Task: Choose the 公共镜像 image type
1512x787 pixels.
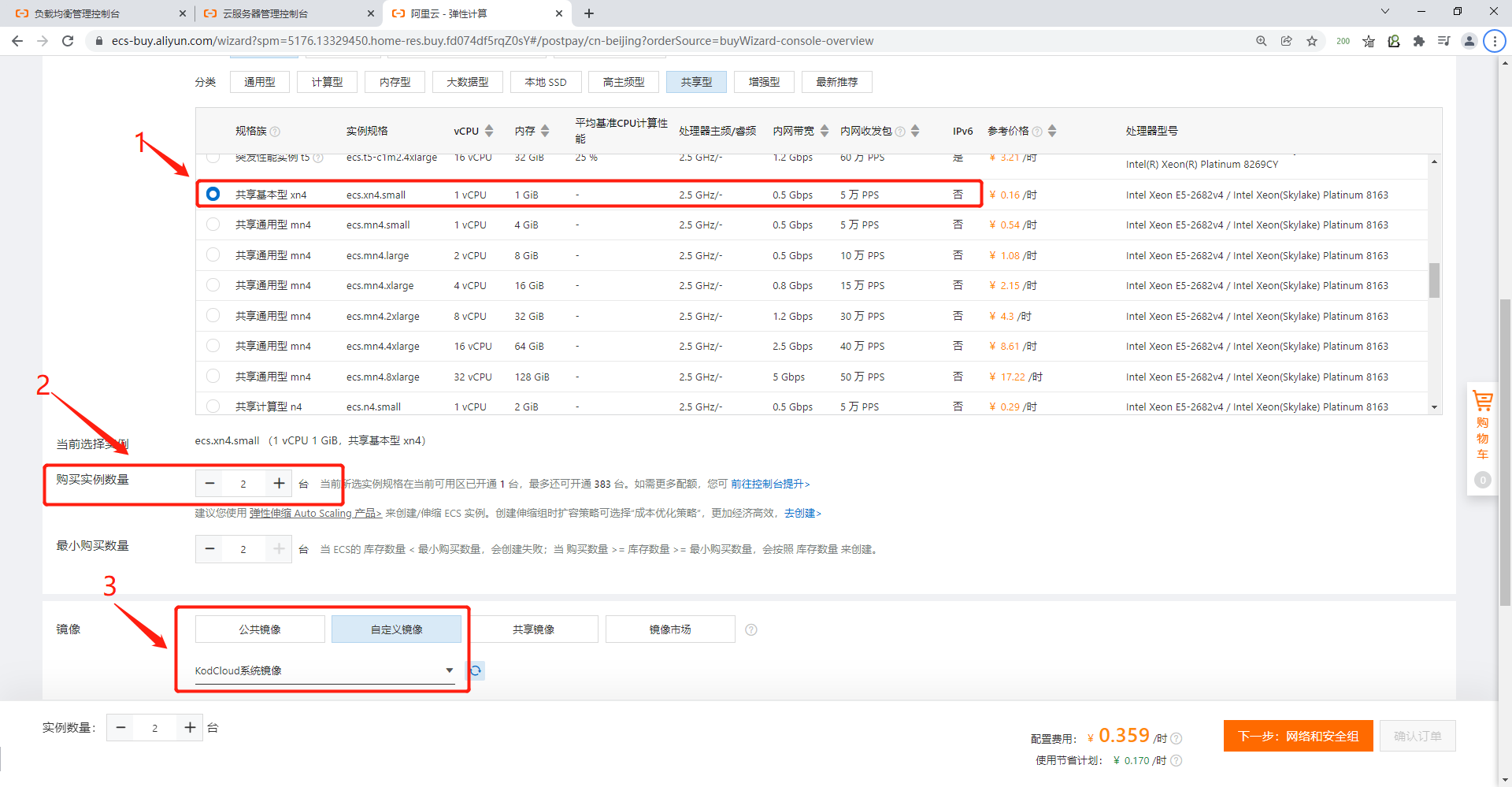Action: pos(260,629)
